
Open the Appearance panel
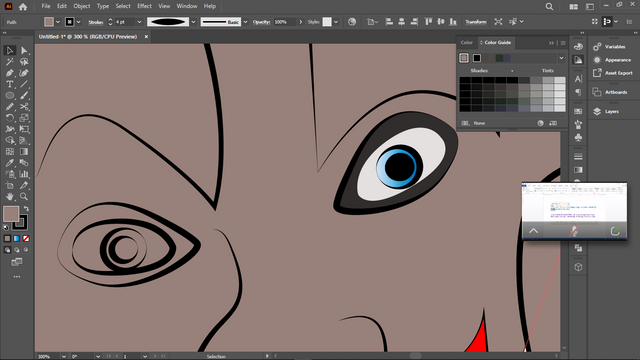tap(612, 60)
